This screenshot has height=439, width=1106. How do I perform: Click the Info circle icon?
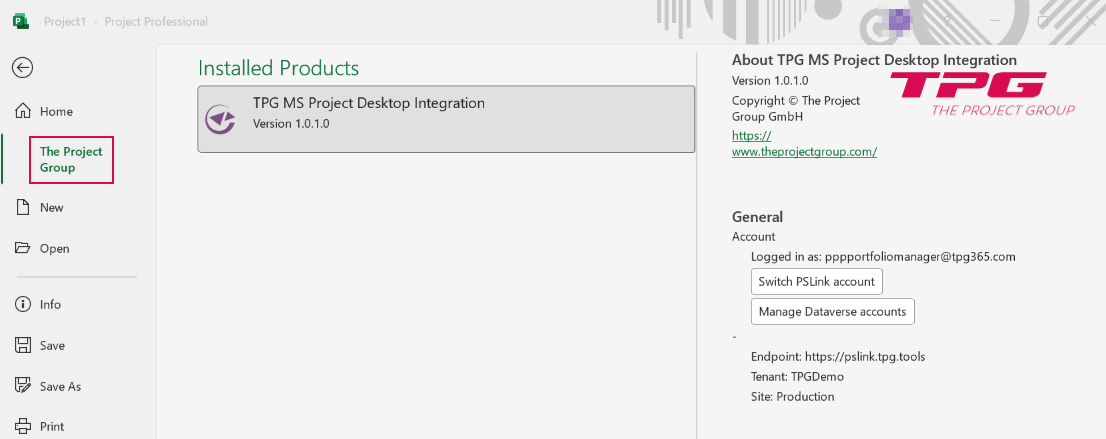click(23, 304)
